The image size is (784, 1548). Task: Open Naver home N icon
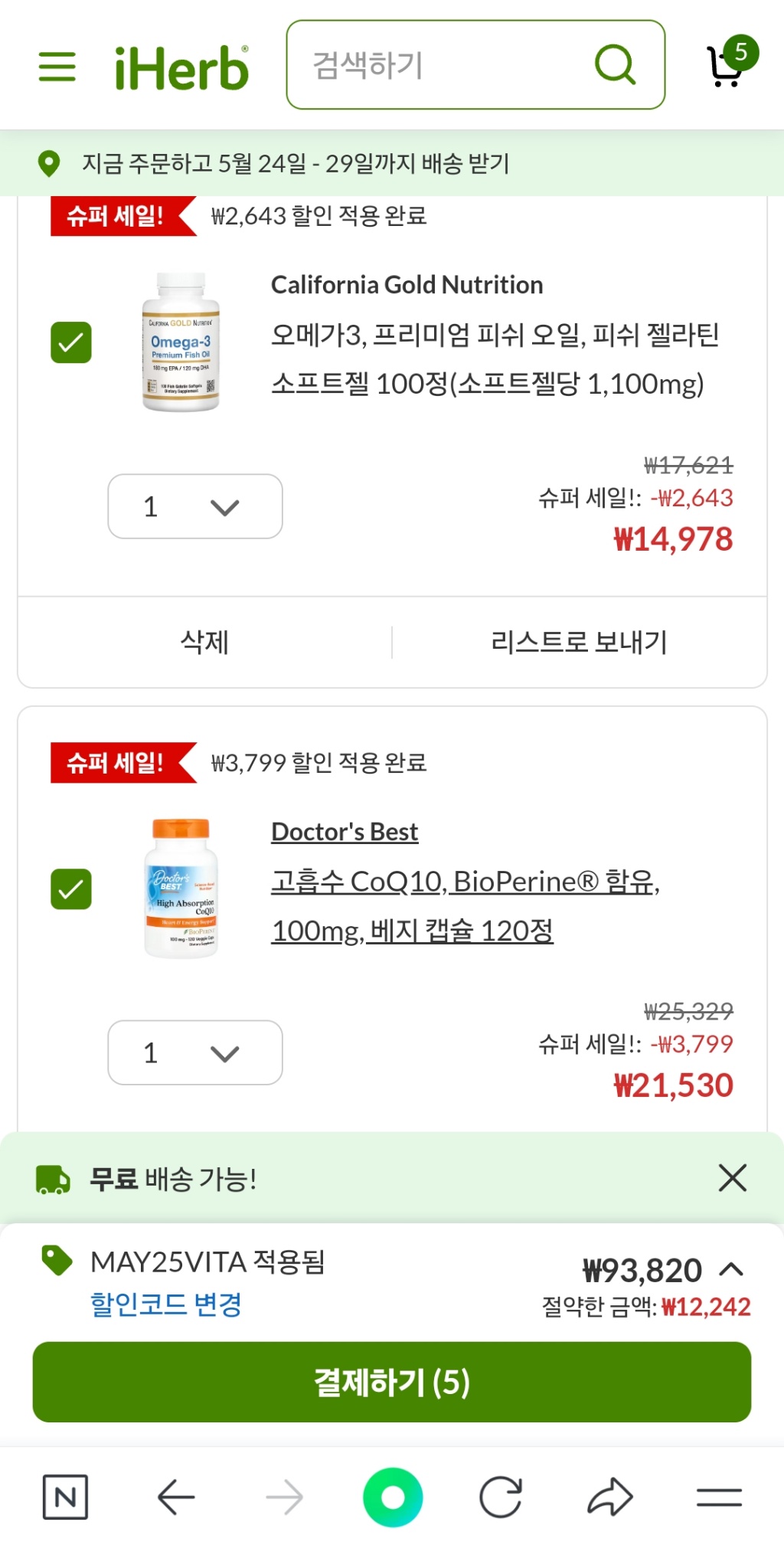point(65,1497)
